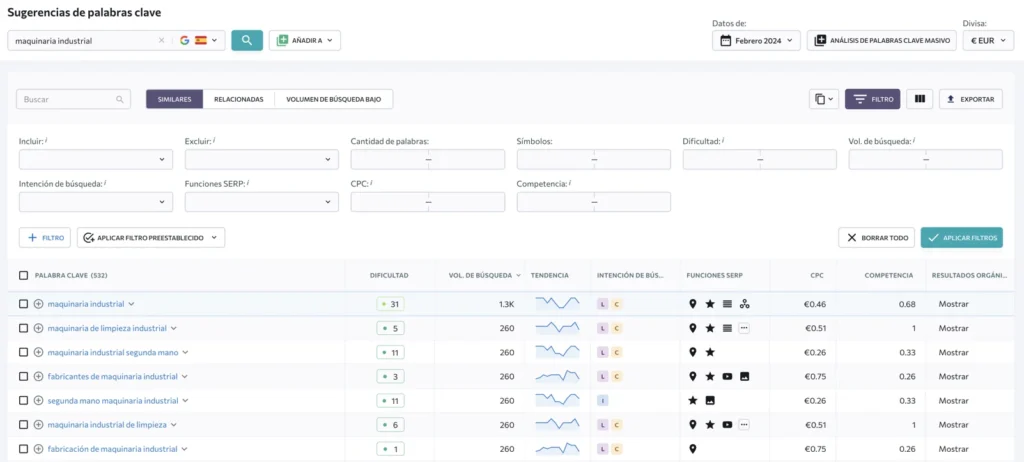Image resolution: width=1024 pixels, height=462 pixels.
Task: Check the select-all box beside Palabra clave
Action: pos(24,276)
